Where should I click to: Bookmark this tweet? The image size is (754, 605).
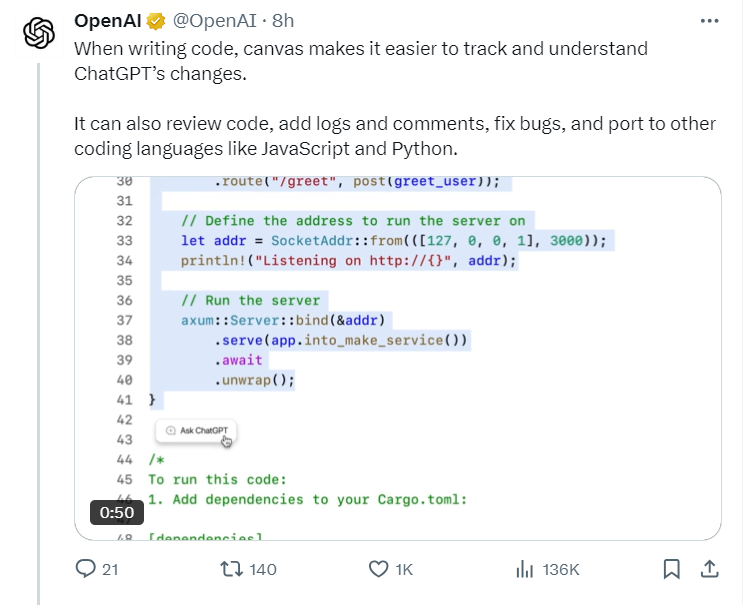(671, 569)
